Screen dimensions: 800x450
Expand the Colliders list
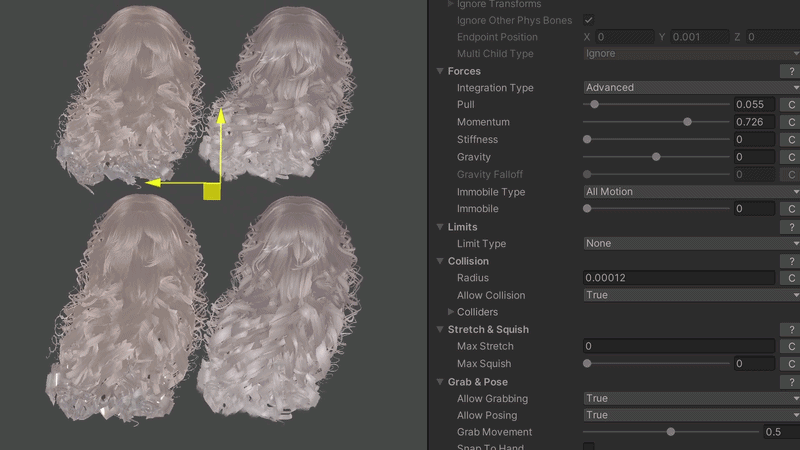pyautogui.click(x=451, y=312)
